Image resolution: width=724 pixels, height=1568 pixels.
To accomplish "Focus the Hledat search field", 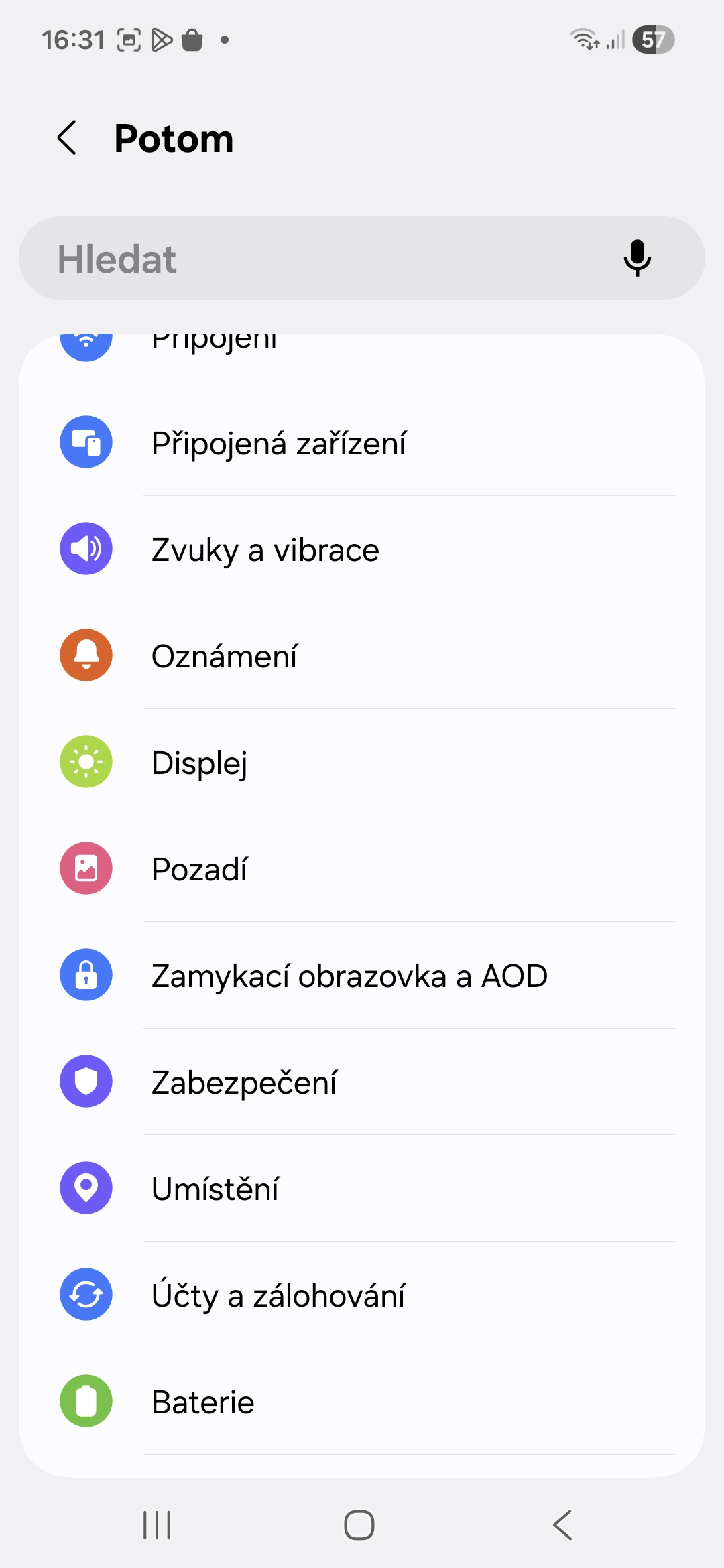I will coord(322,259).
